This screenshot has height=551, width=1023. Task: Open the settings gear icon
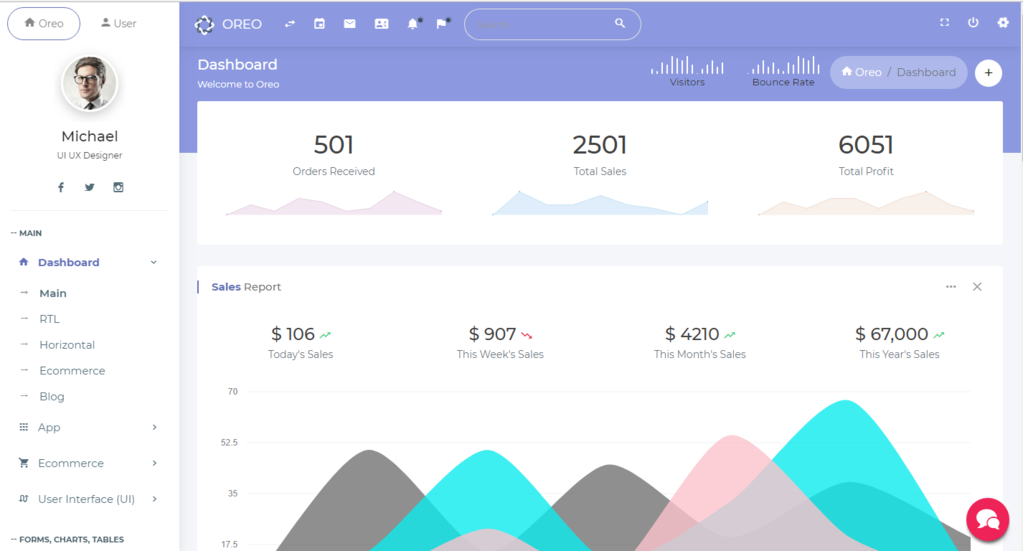click(1003, 22)
